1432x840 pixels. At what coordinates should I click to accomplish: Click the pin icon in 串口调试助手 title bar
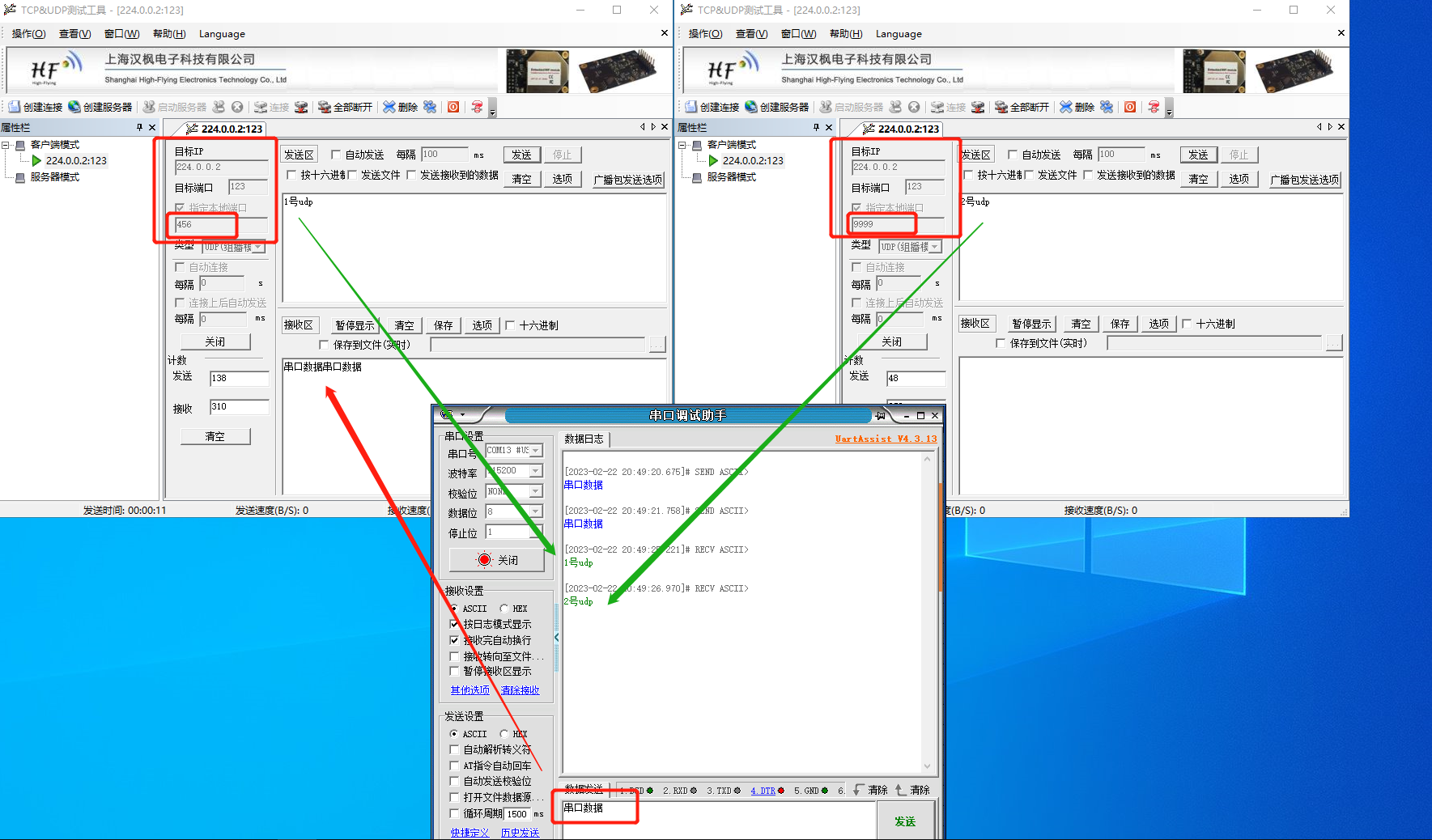tap(880, 415)
